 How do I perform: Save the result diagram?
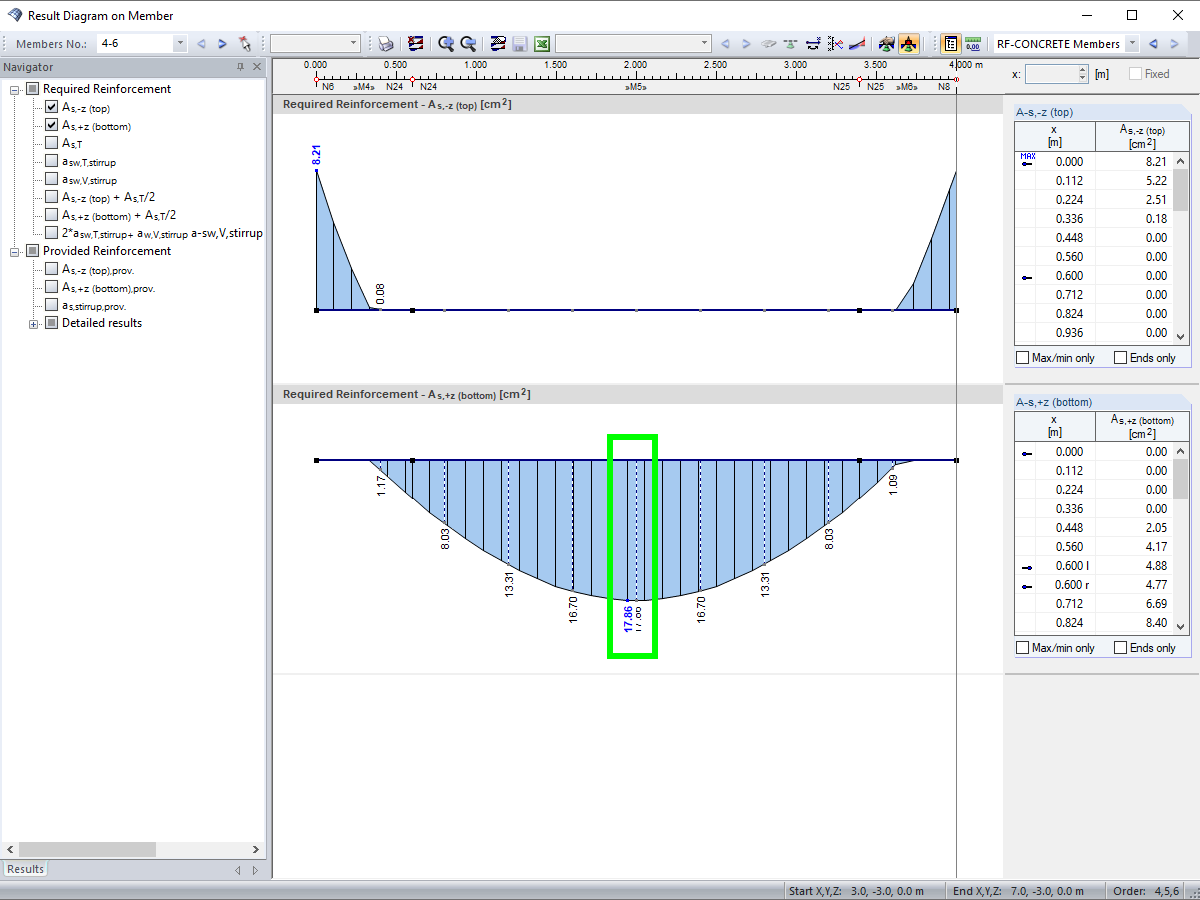(519, 43)
